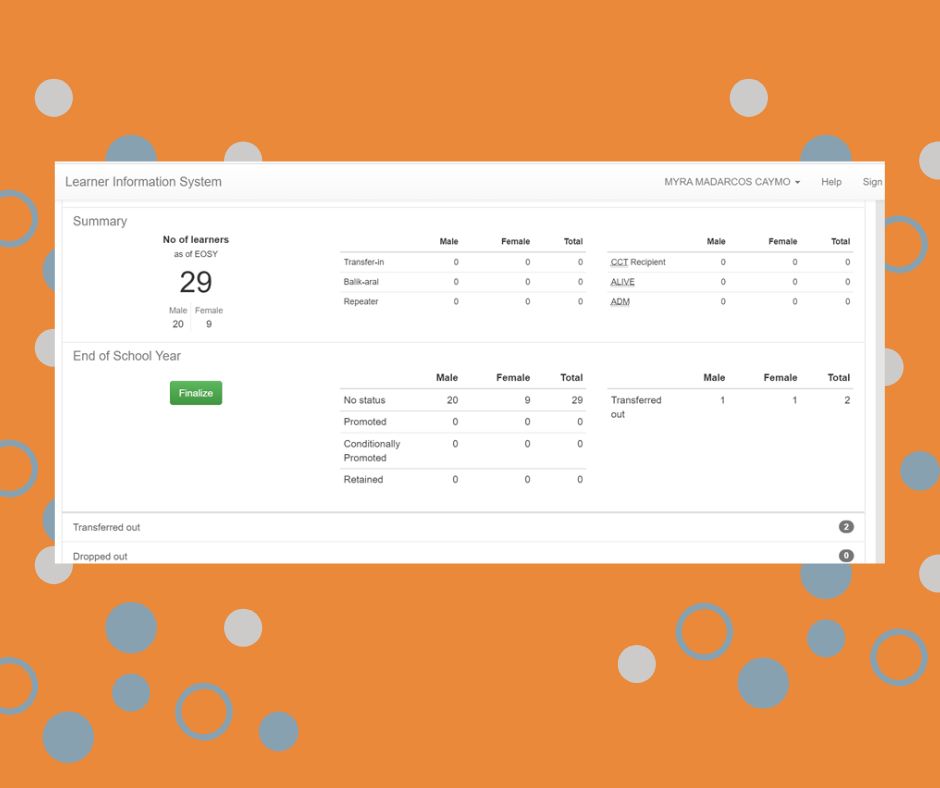
Task: Click the Dropped out count badge 0
Action: (x=846, y=555)
